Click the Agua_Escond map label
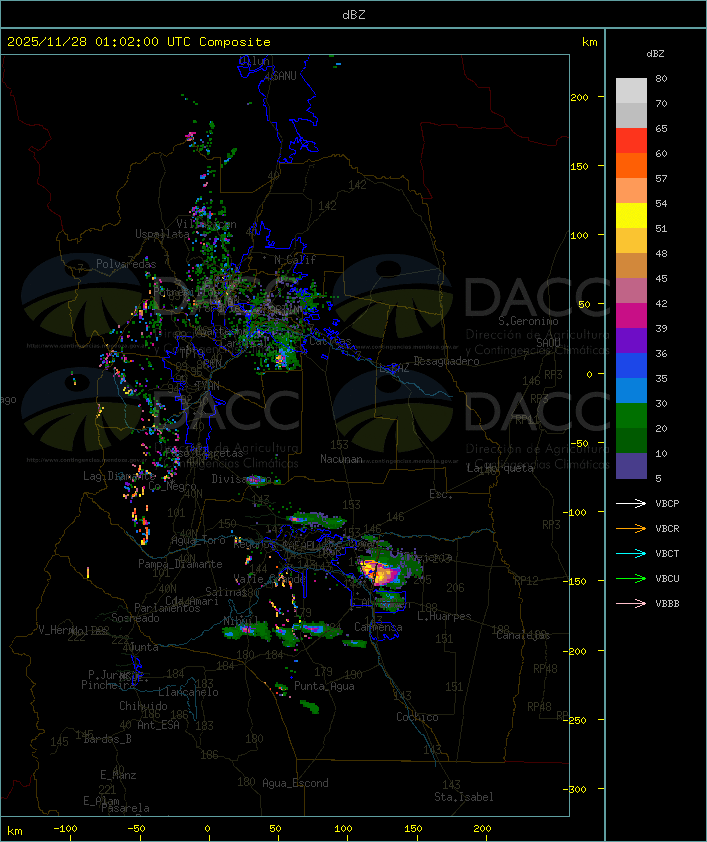707x842 pixels. coord(295,783)
